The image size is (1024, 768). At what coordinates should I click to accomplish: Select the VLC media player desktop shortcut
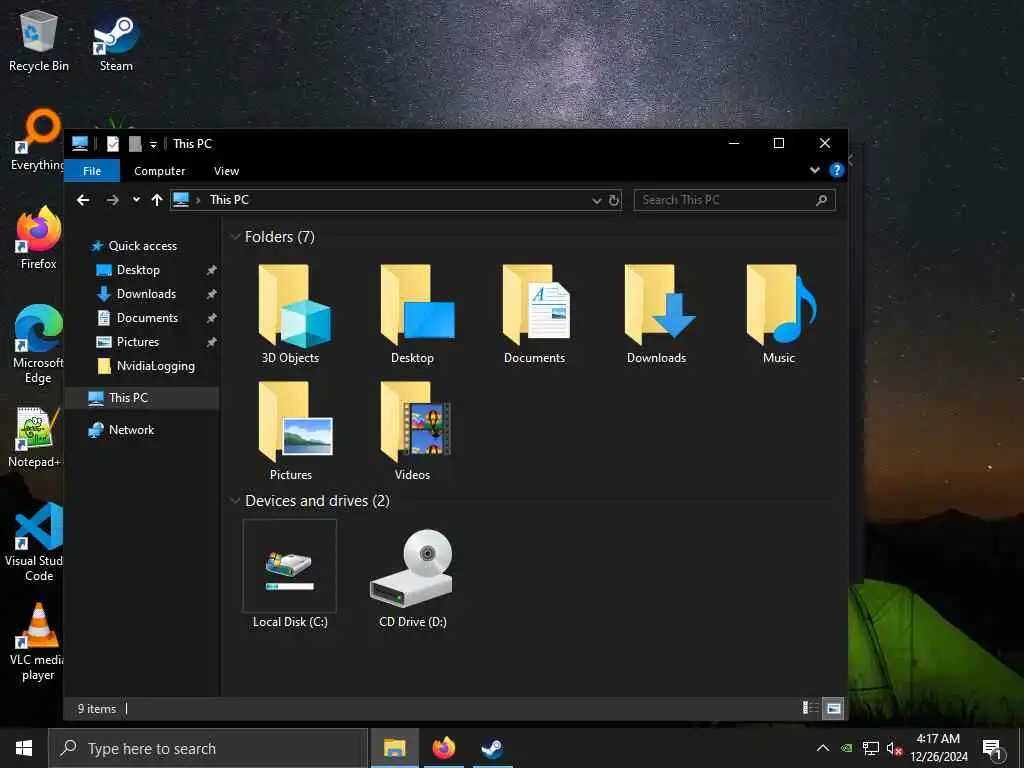[x=37, y=642]
